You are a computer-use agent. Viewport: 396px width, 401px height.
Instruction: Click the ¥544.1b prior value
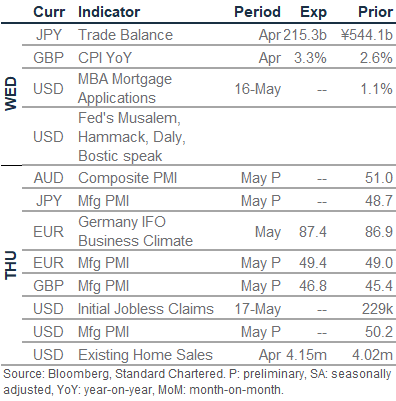pos(367,35)
